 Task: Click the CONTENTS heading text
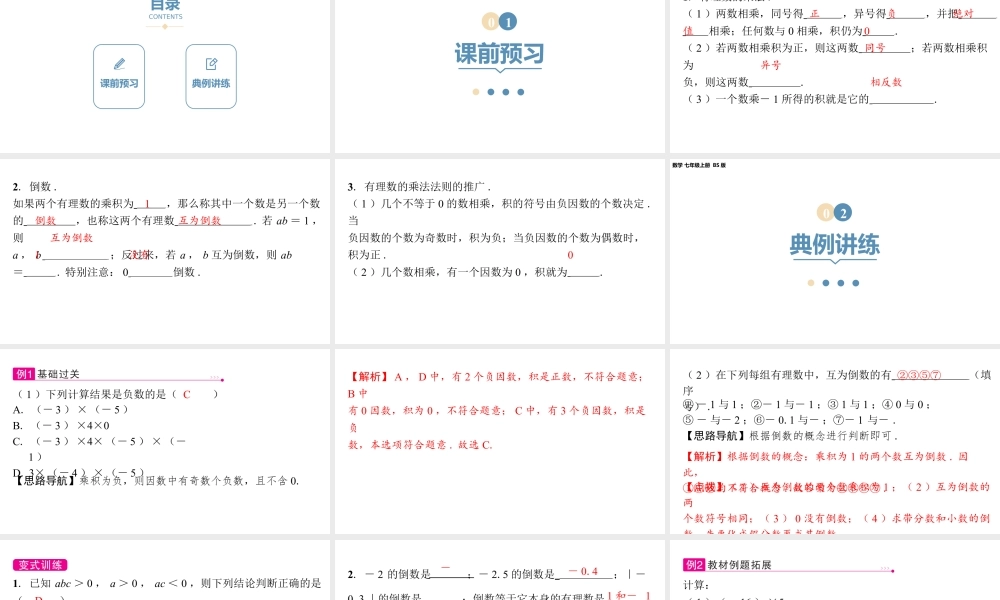coord(165,17)
